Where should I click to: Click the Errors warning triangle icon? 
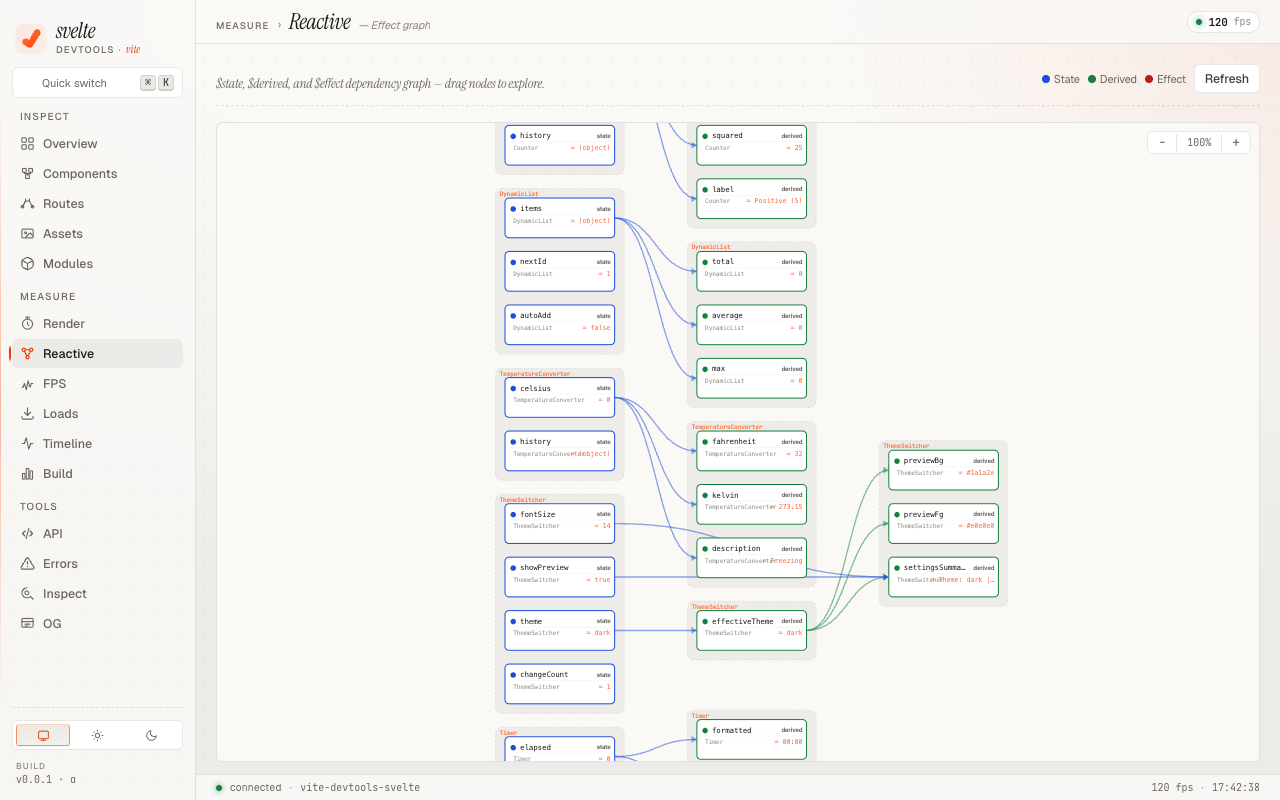coord(28,564)
